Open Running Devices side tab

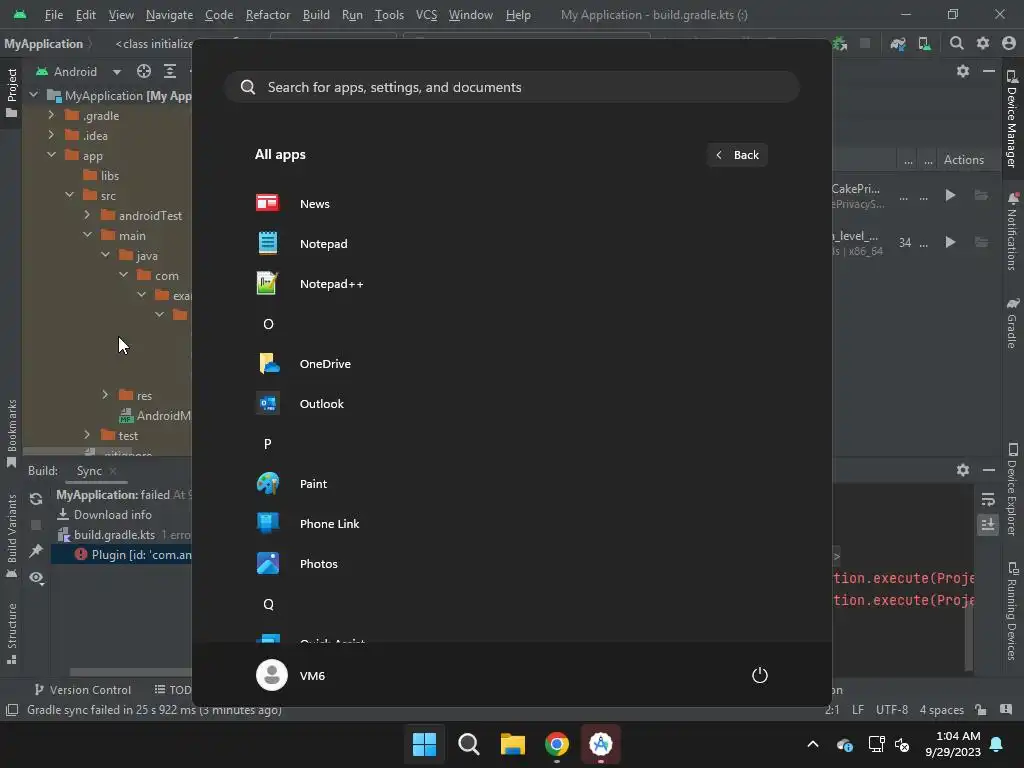tap(1012, 611)
